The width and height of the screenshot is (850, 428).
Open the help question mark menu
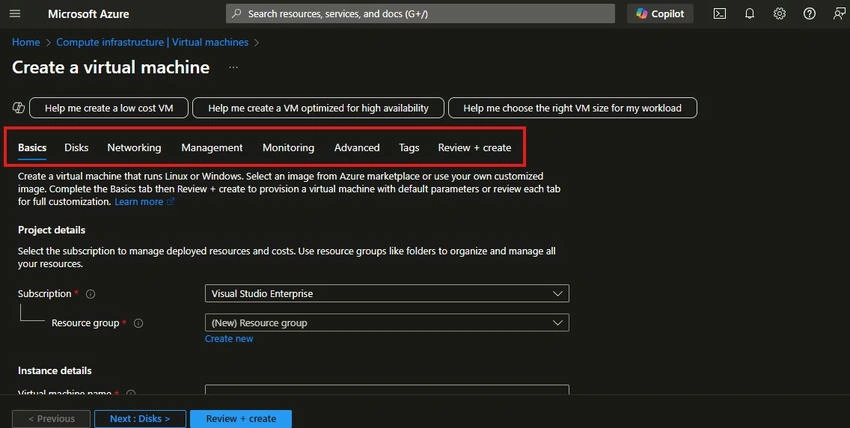point(809,14)
